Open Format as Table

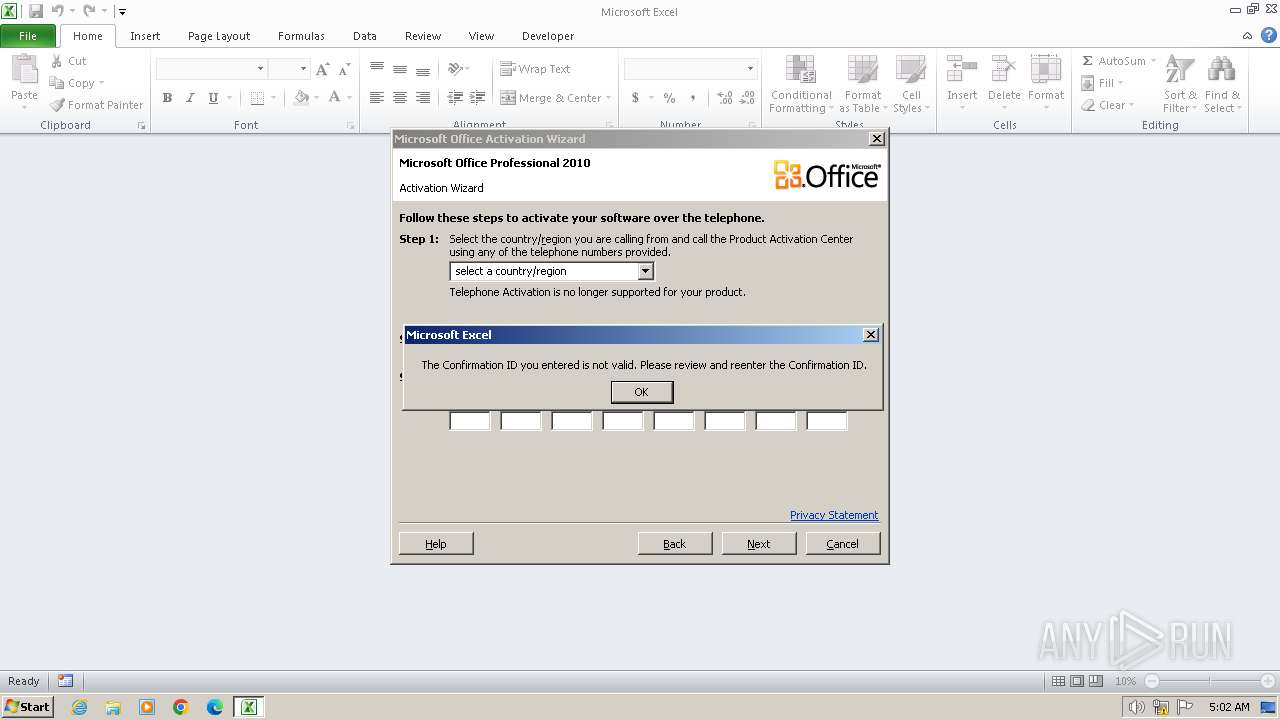click(862, 84)
